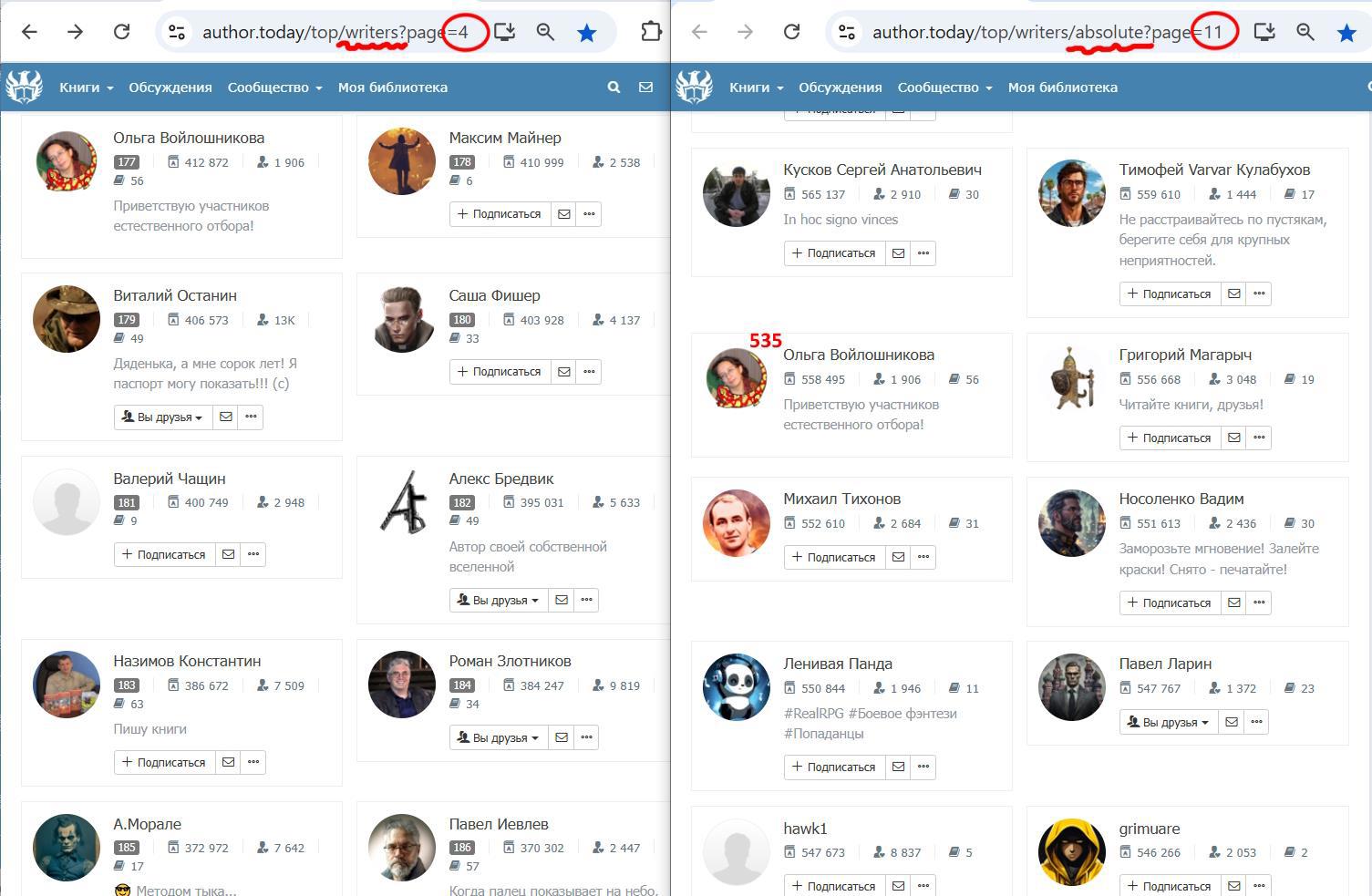Open Обсуждения in left window navbar
1372x896 pixels.
click(170, 88)
